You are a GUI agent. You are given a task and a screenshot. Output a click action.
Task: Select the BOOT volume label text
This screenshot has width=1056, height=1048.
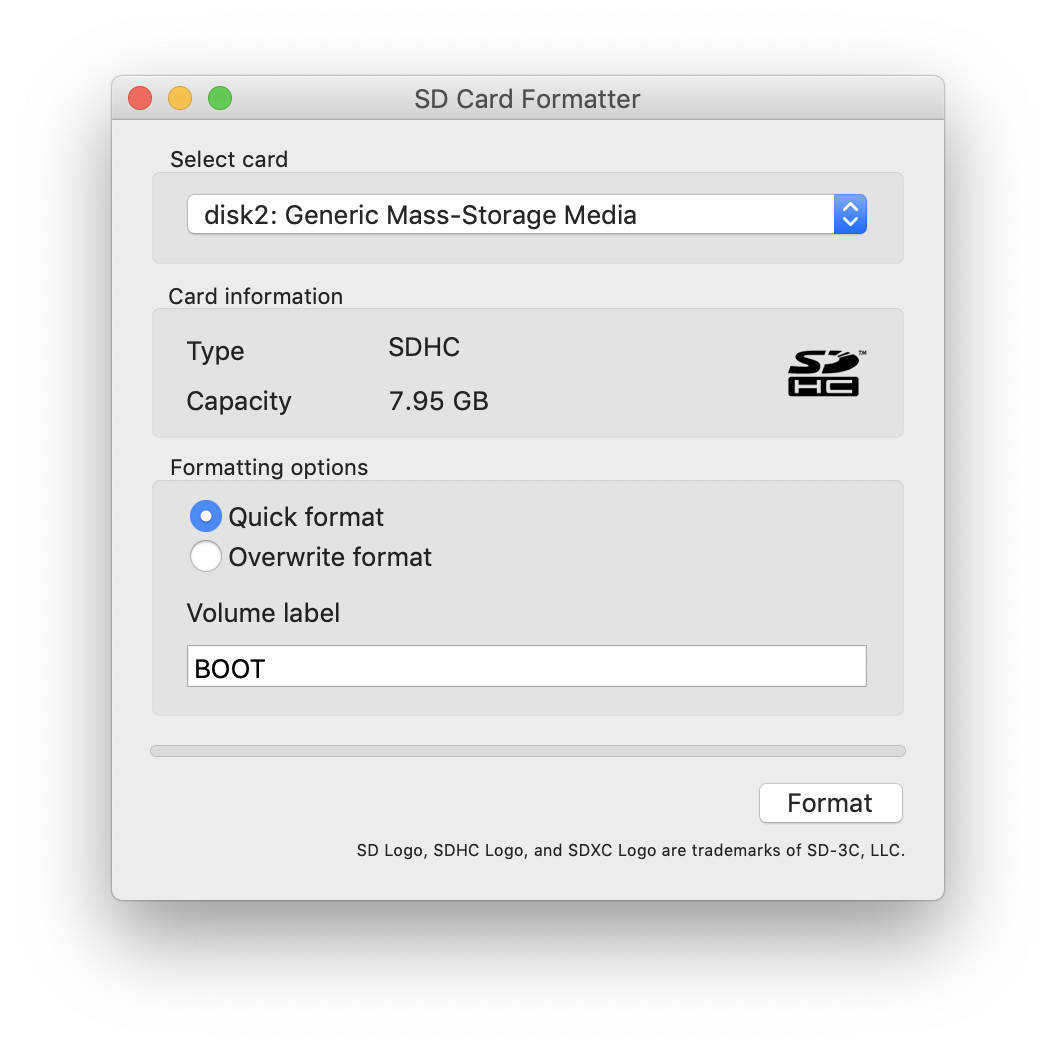[231, 668]
